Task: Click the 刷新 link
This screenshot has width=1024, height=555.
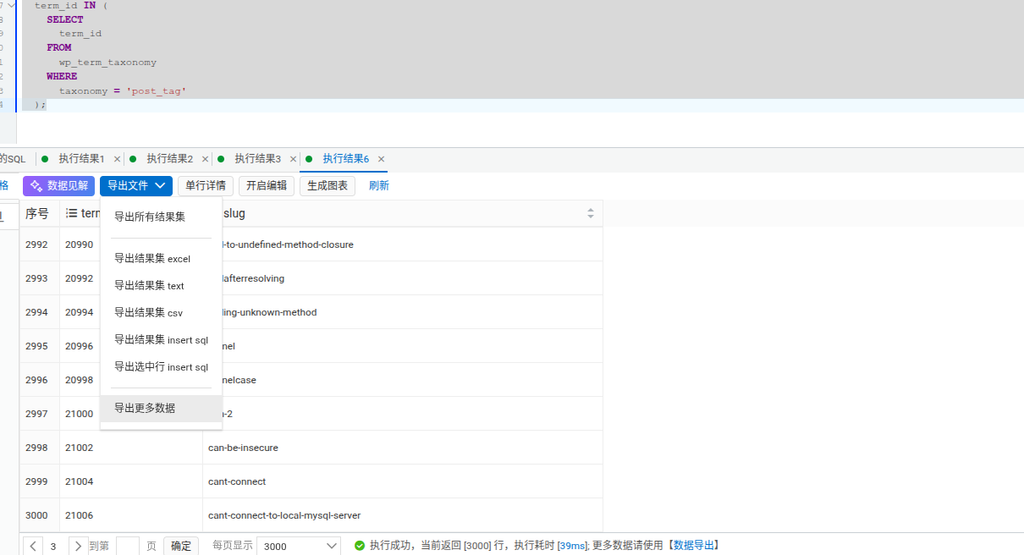Action: [x=379, y=186]
